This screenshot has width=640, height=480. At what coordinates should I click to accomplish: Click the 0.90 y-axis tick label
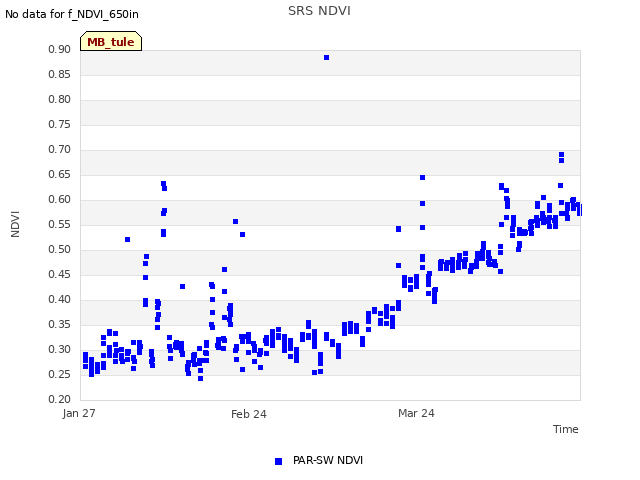click(60, 49)
